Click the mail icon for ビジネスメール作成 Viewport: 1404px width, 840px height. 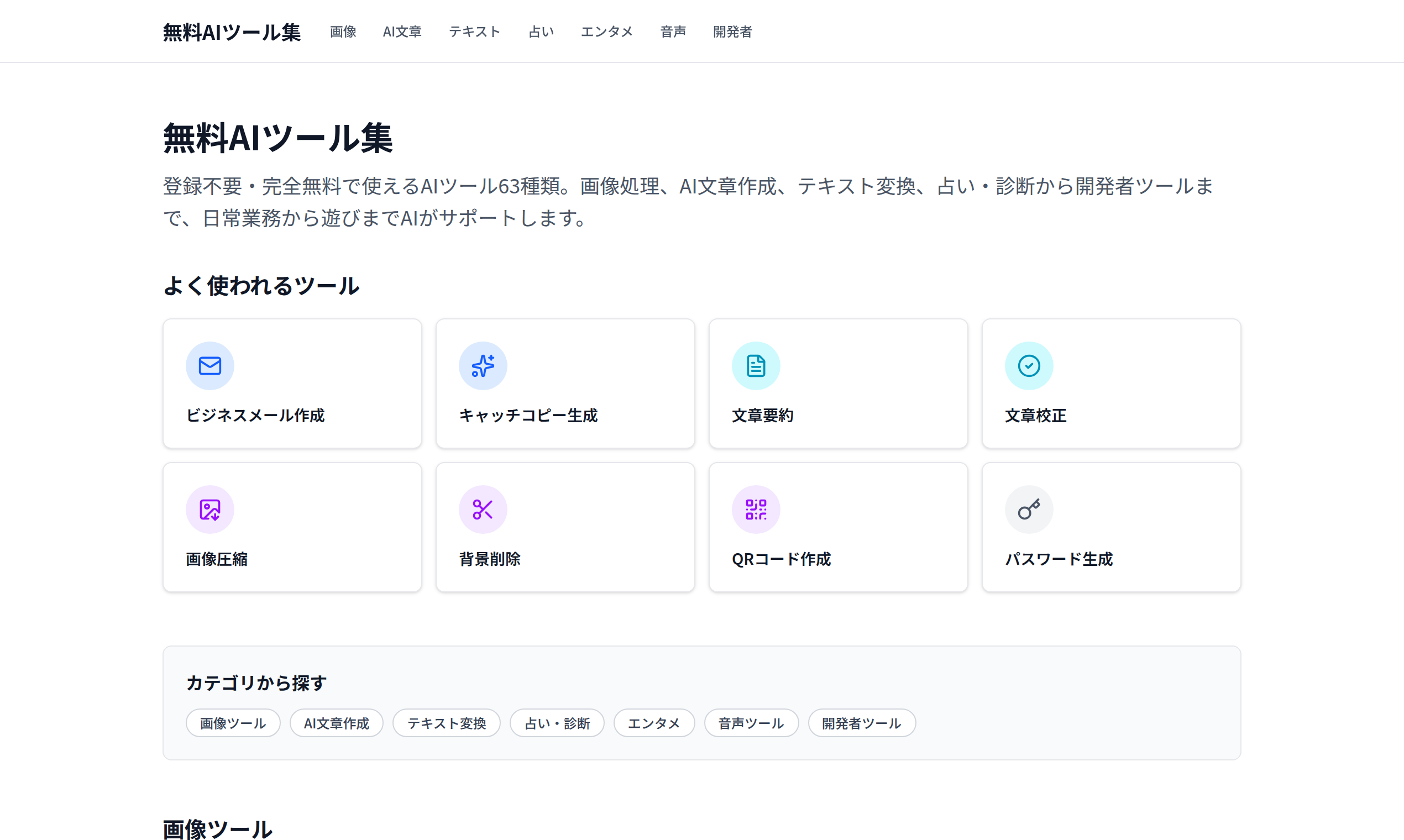[209, 365]
